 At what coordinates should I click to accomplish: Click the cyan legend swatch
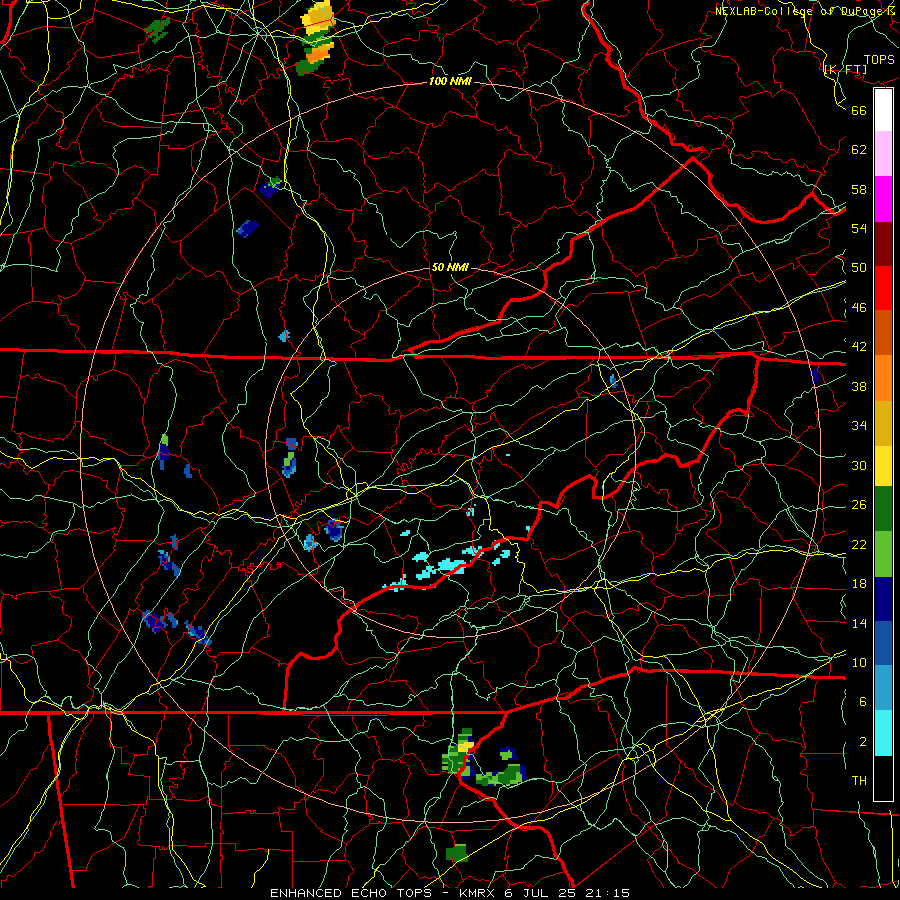pos(883,733)
